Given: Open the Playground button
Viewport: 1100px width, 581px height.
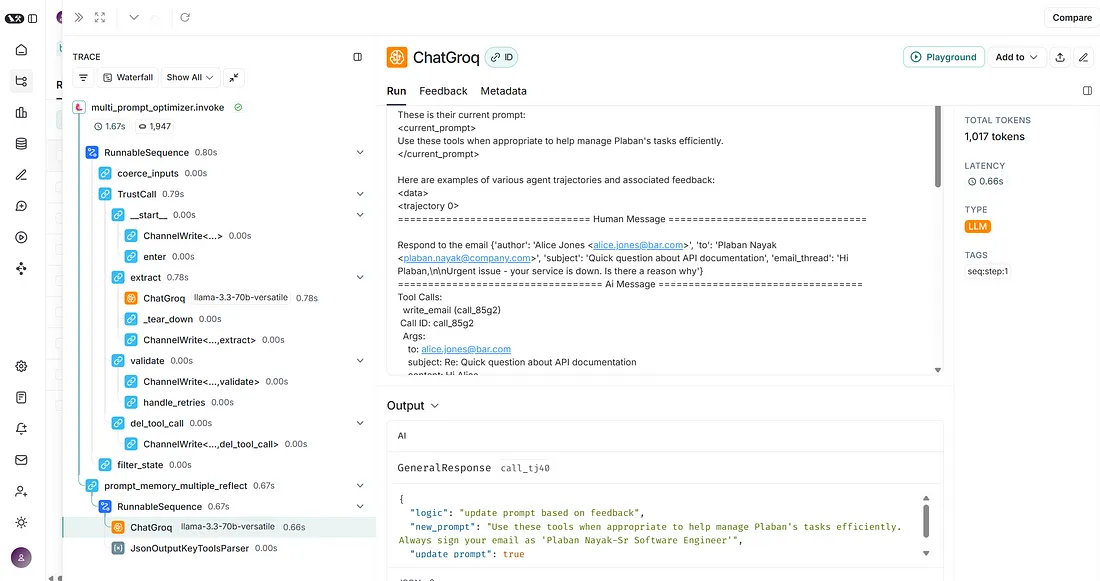Looking at the screenshot, I should 944,58.
